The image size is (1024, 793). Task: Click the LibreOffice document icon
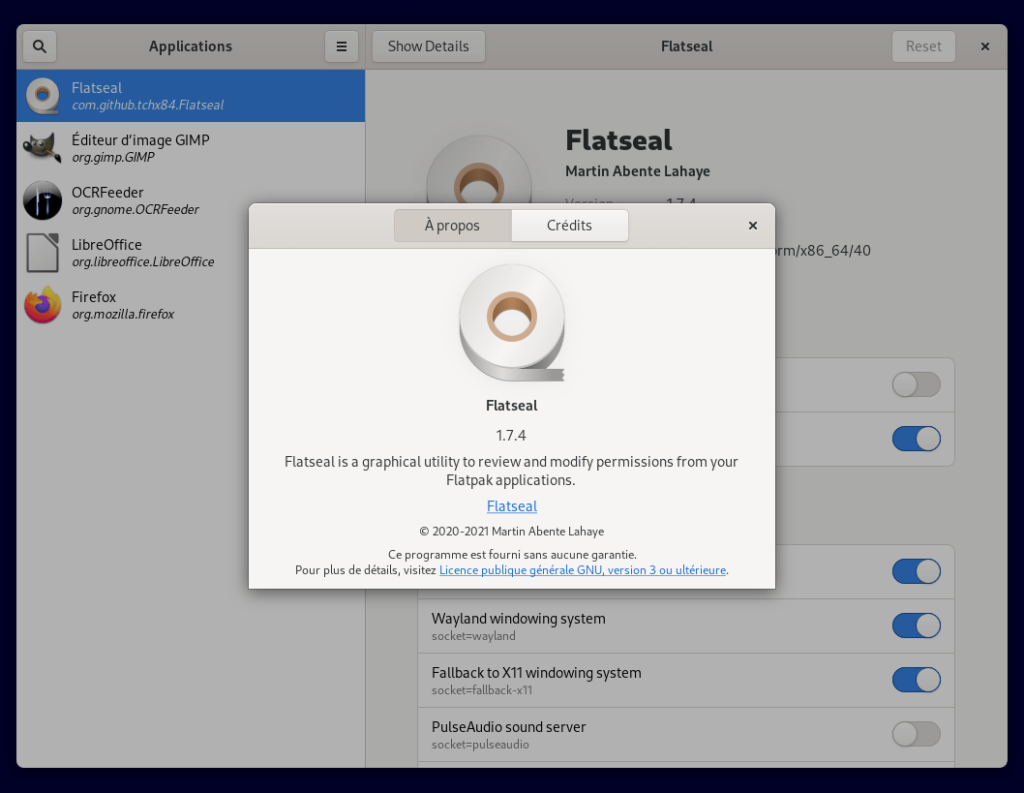point(42,253)
